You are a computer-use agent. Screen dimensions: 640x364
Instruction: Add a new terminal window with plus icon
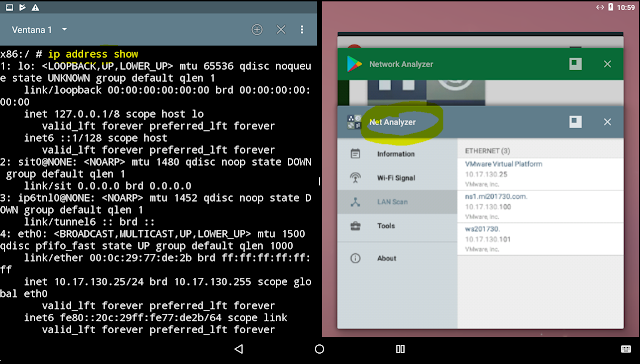click(257, 29)
